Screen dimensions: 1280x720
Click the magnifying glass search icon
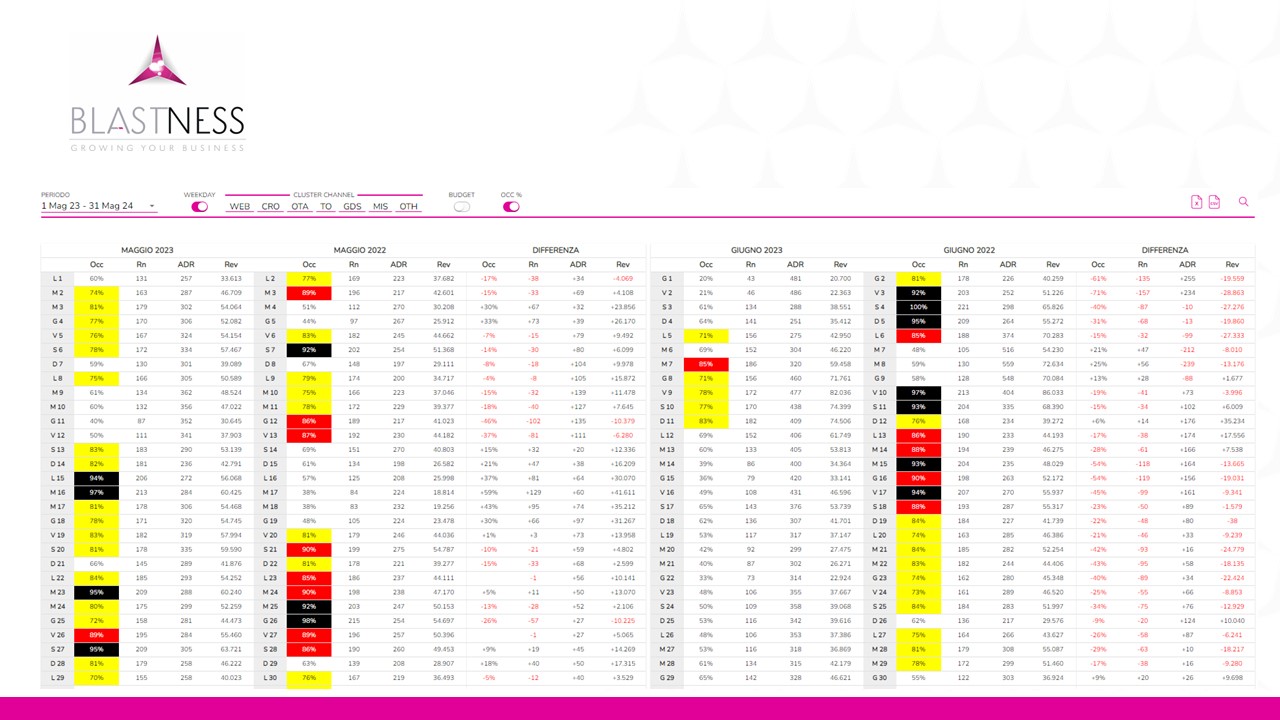[1243, 202]
